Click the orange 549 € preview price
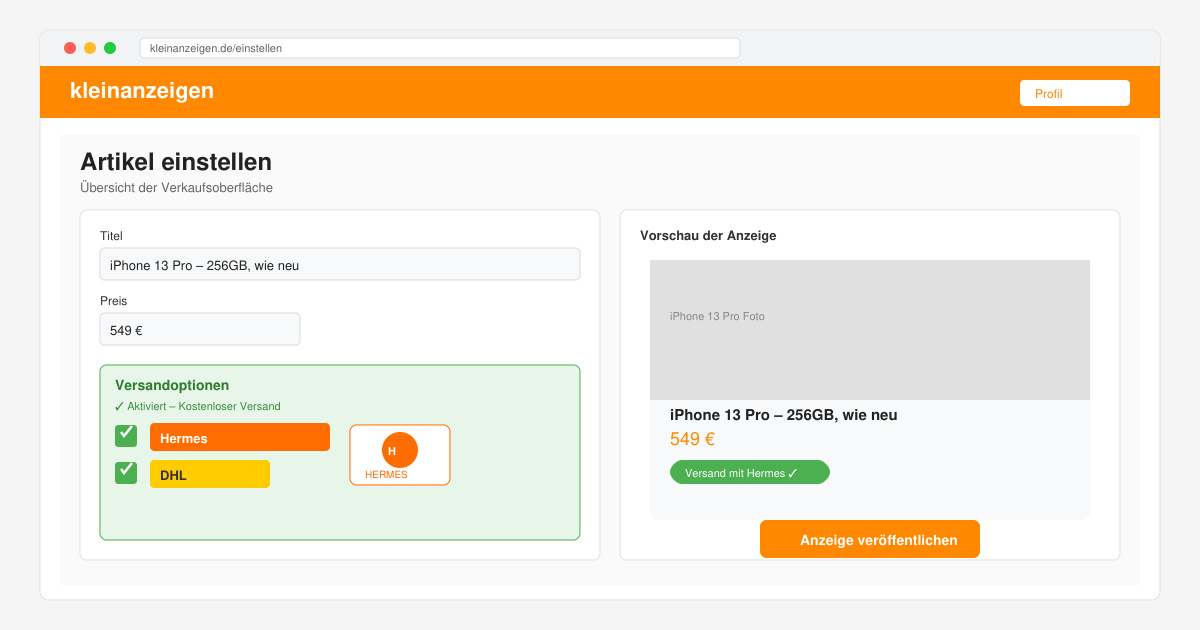Viewport: 1200px width, 630px height. click(692, 439)
